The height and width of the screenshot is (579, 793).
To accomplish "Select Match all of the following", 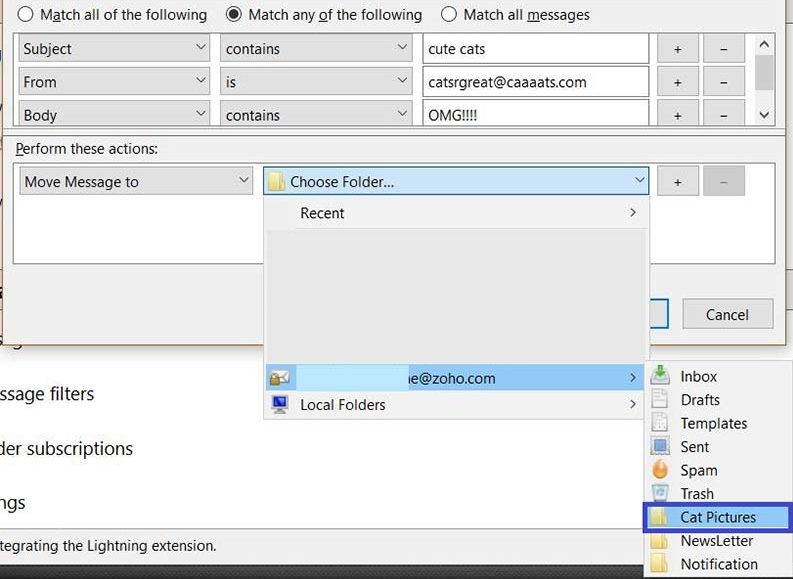I will [25, 15].
